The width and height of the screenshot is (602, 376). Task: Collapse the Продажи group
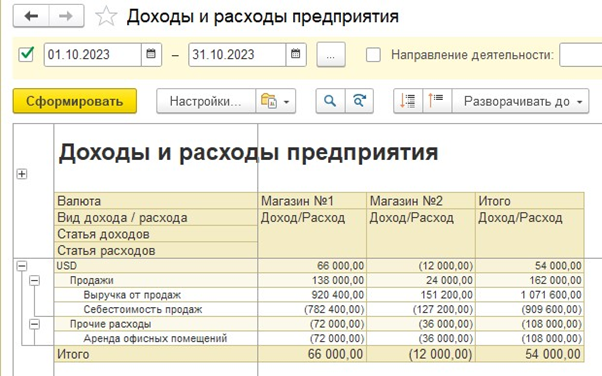pyautogui.click(x=35, y=280)
